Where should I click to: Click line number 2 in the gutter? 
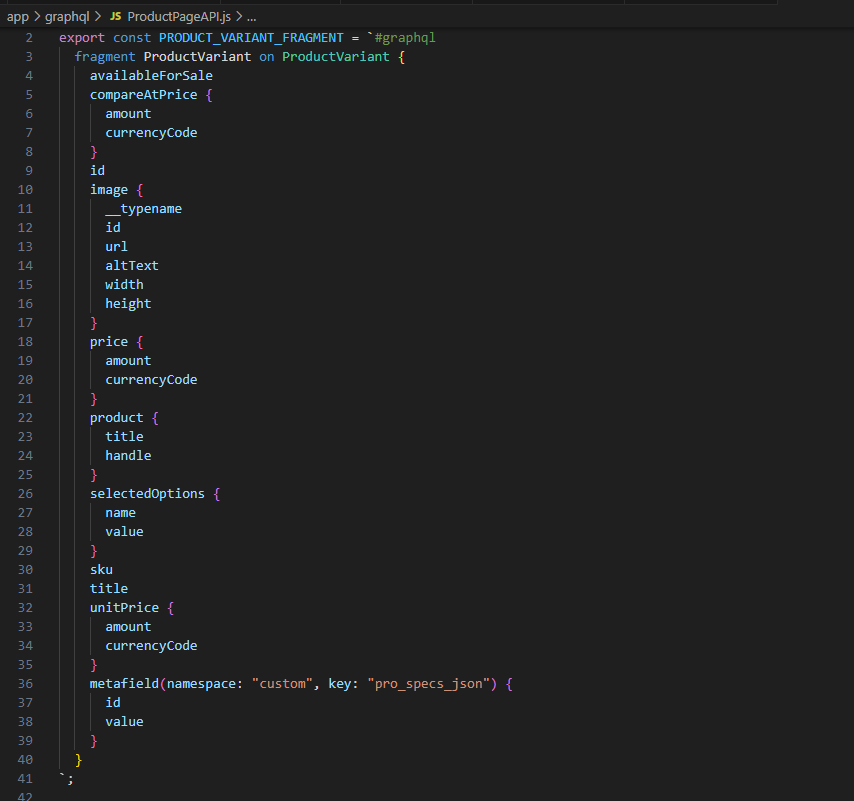pyautogui.click(x=29, y=38)
